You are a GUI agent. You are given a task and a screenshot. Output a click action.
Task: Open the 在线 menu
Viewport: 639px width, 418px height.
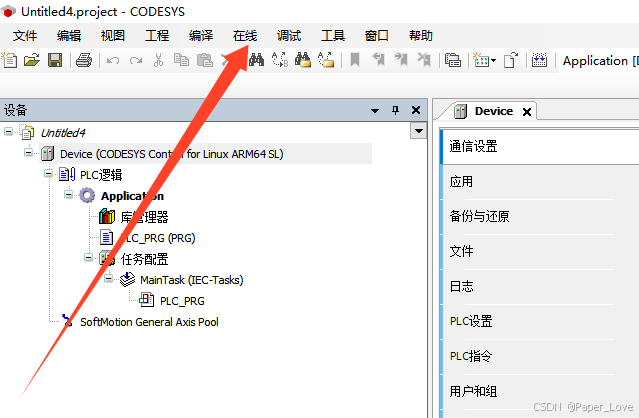pos(245,36)
